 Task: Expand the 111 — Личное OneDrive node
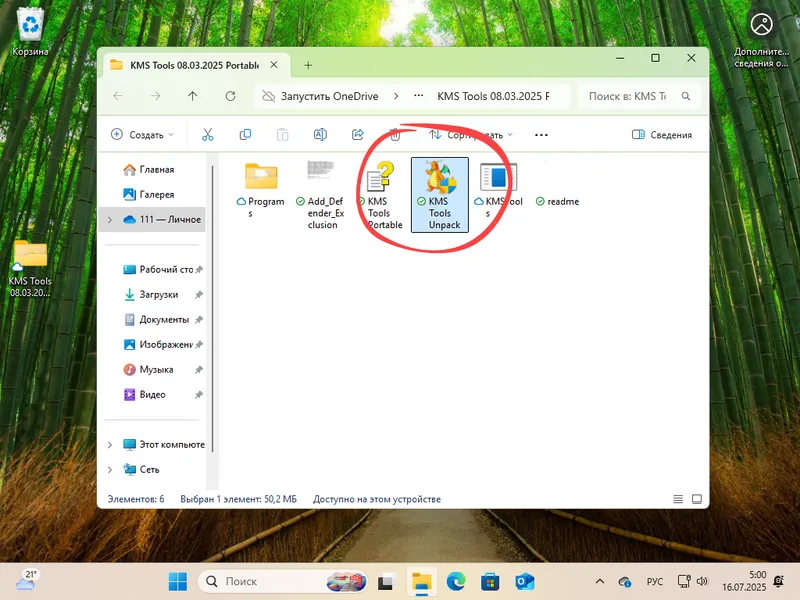click(x=110, y=219)
